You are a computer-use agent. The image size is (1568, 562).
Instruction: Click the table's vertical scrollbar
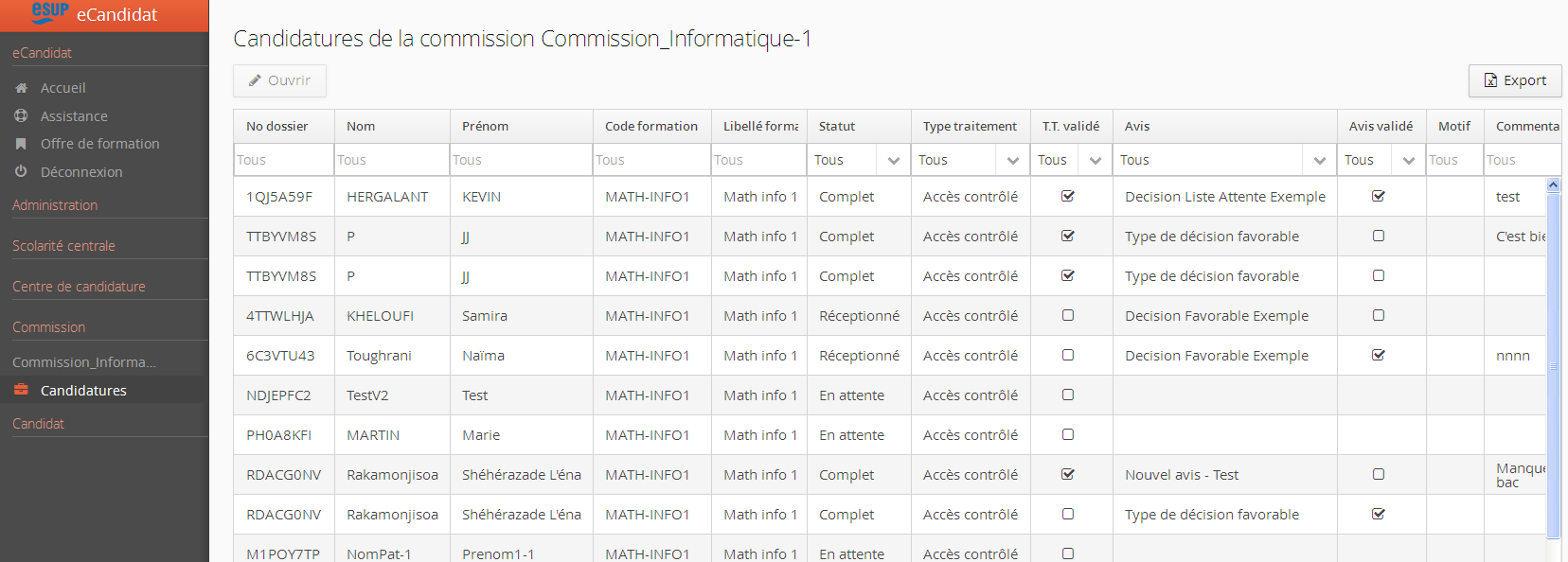point(1553,365)
